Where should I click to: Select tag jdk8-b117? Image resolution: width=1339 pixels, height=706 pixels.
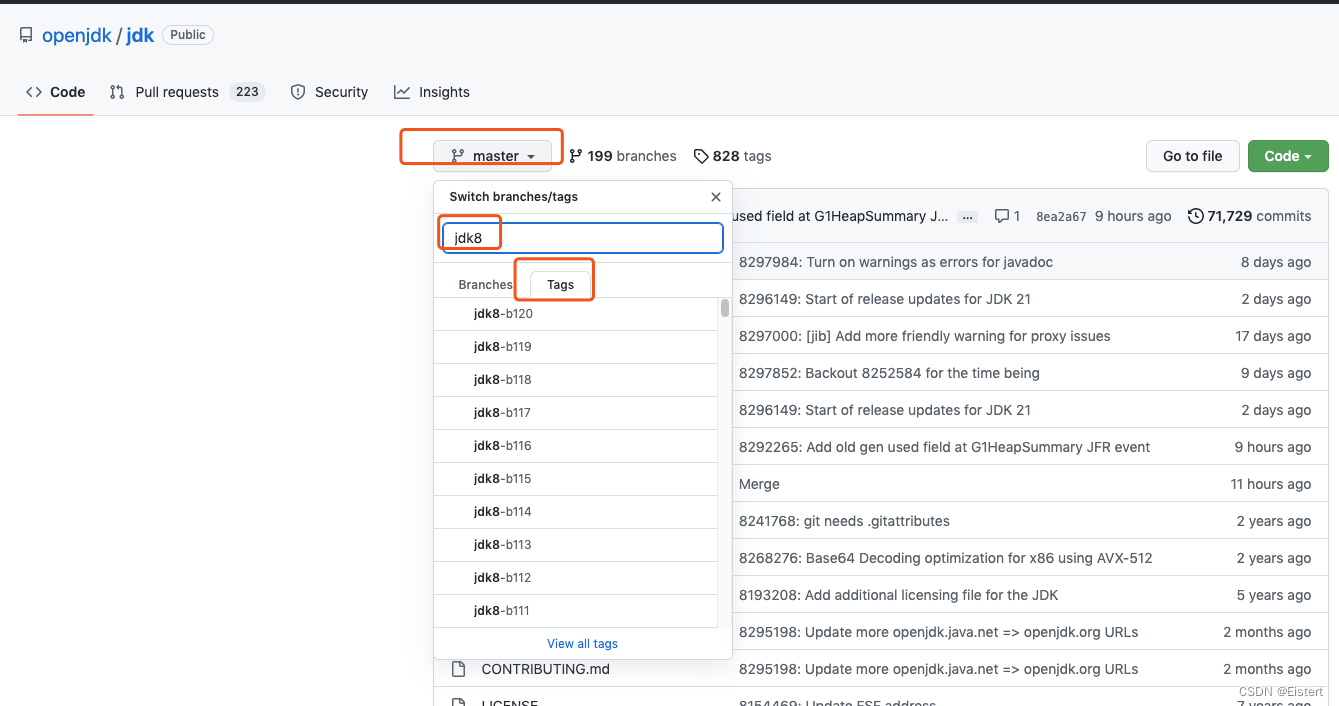[x=575, y=413]
